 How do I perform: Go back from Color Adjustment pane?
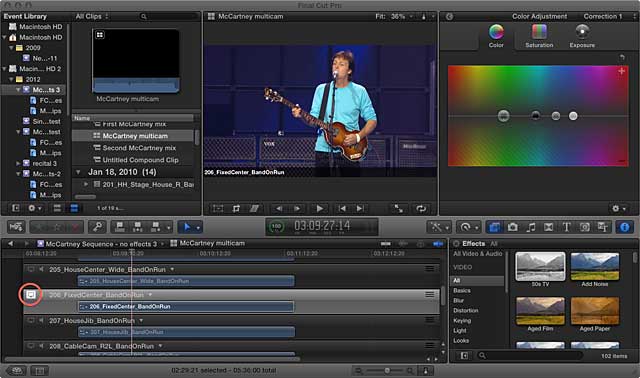point(449,16)
